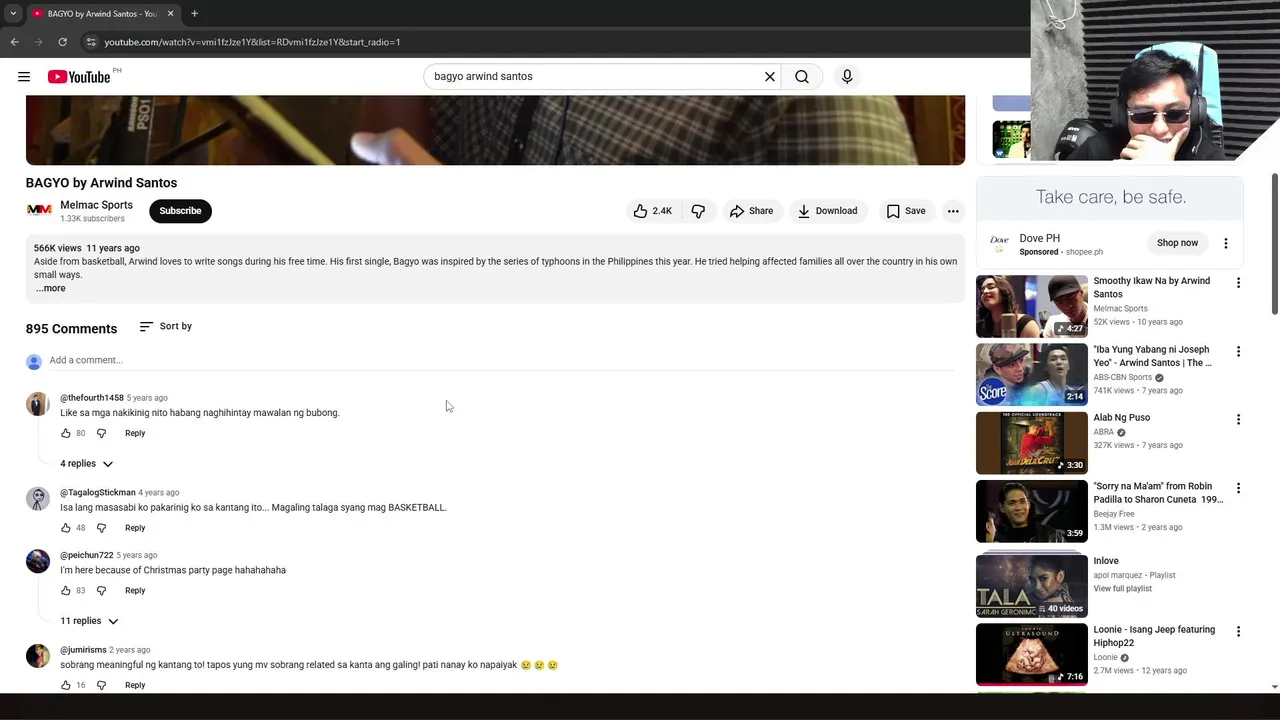Open @TagalogStickman username link

(97, 492)
